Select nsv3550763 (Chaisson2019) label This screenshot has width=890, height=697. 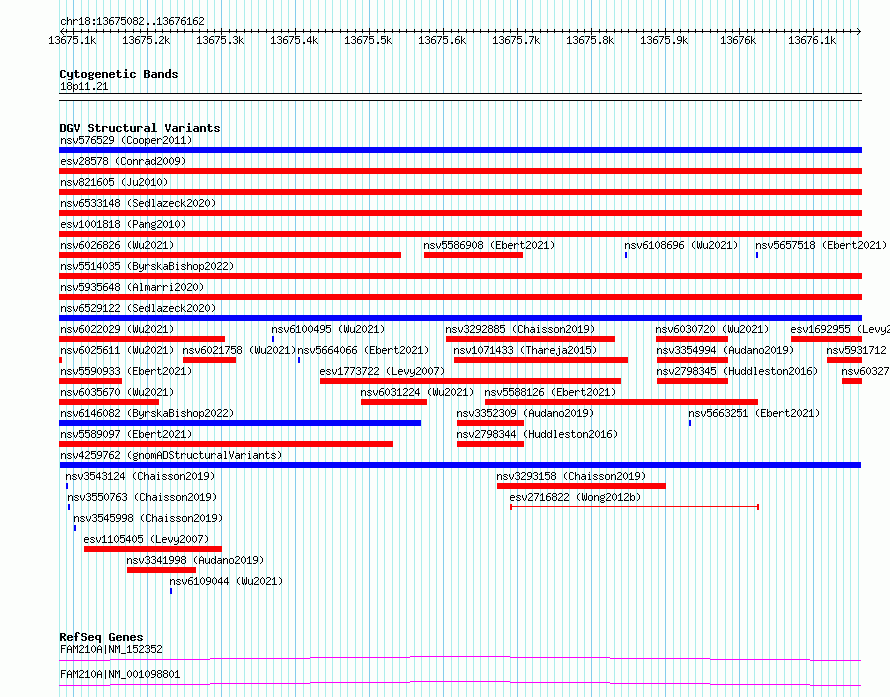[142, 497]
